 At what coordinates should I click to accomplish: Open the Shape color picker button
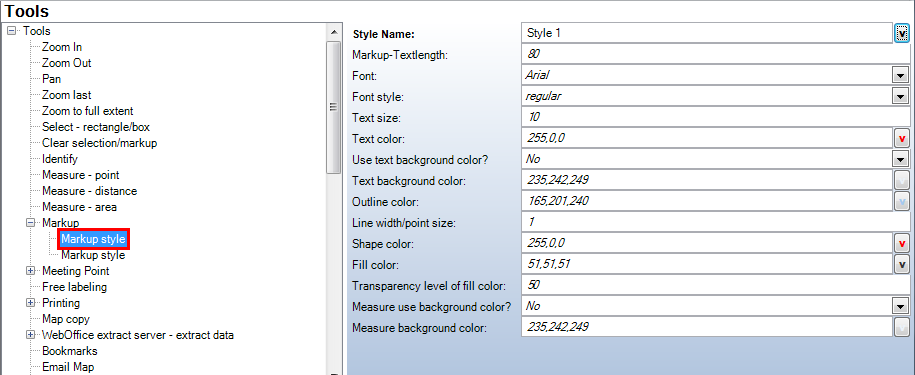(x=902, y=243)
